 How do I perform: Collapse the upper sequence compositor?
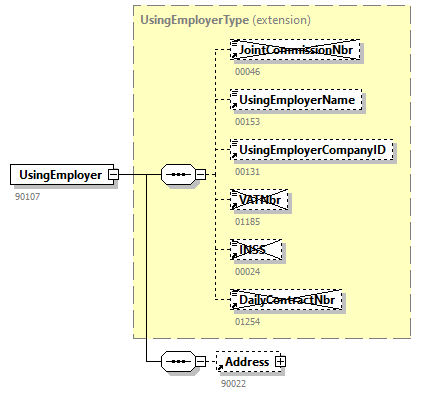click(200, 174)
